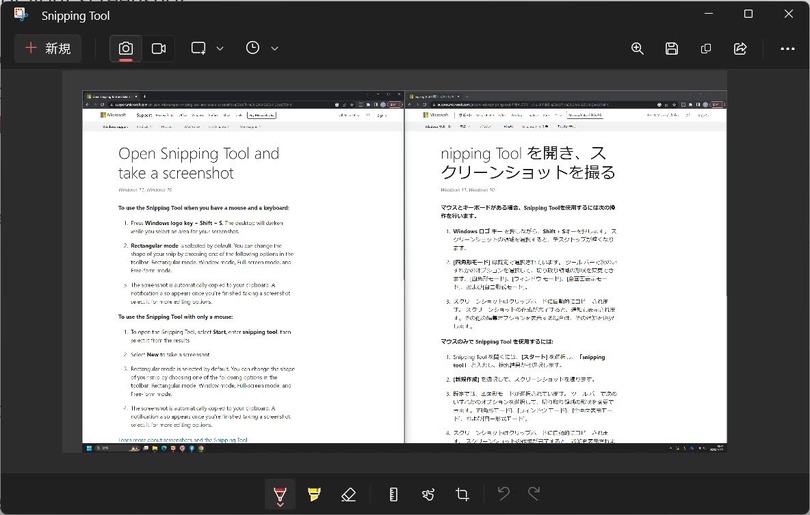Screen dimensions: 810x515
Task: Expand the delay timer dropdown arrow
Action: coord(275,49)
